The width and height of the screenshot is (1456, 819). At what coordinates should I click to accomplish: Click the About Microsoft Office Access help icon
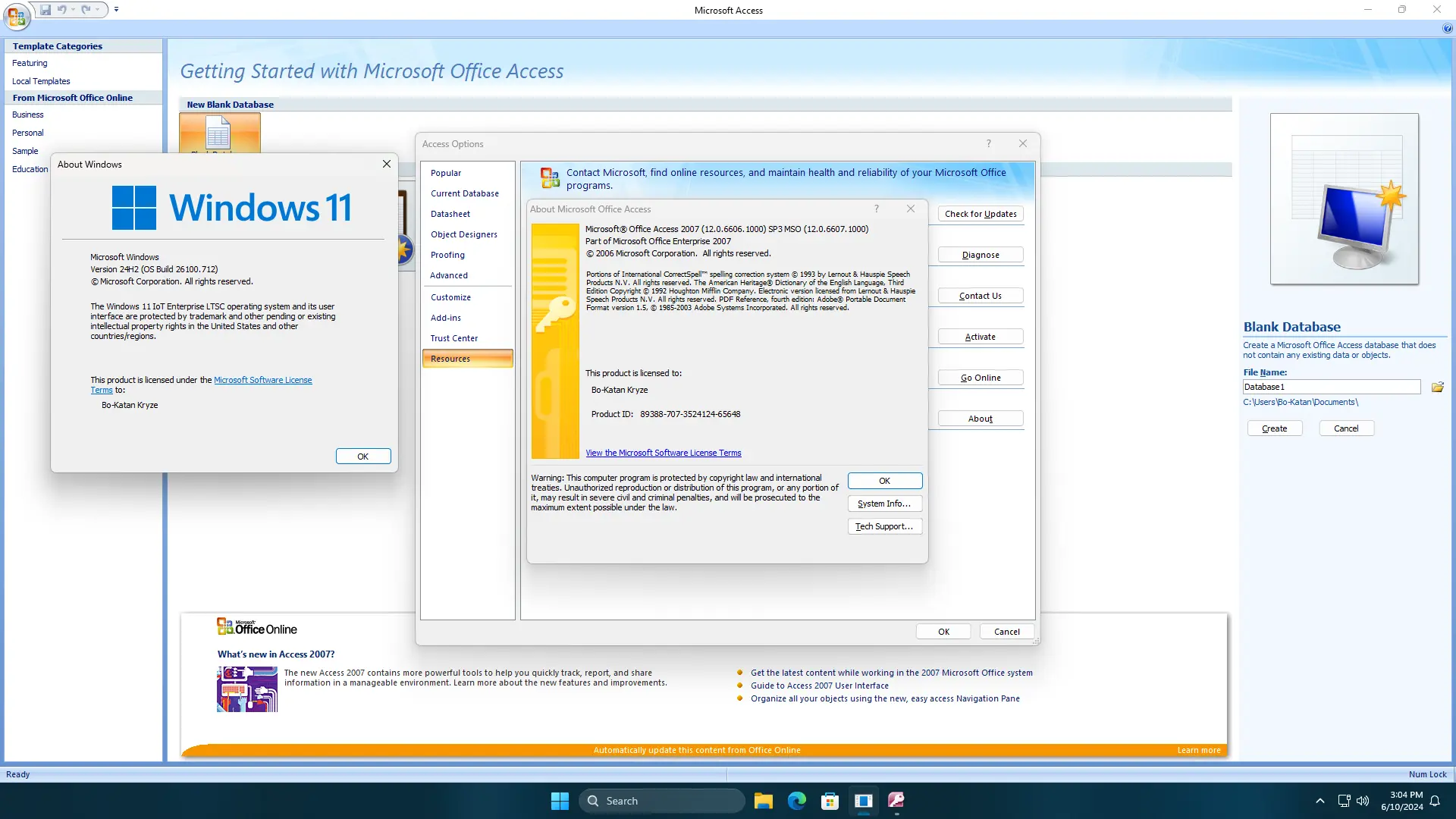point(877,209)
